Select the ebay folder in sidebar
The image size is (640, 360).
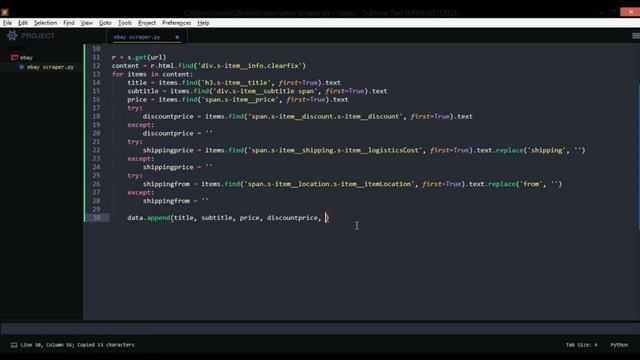click(26, 58)
